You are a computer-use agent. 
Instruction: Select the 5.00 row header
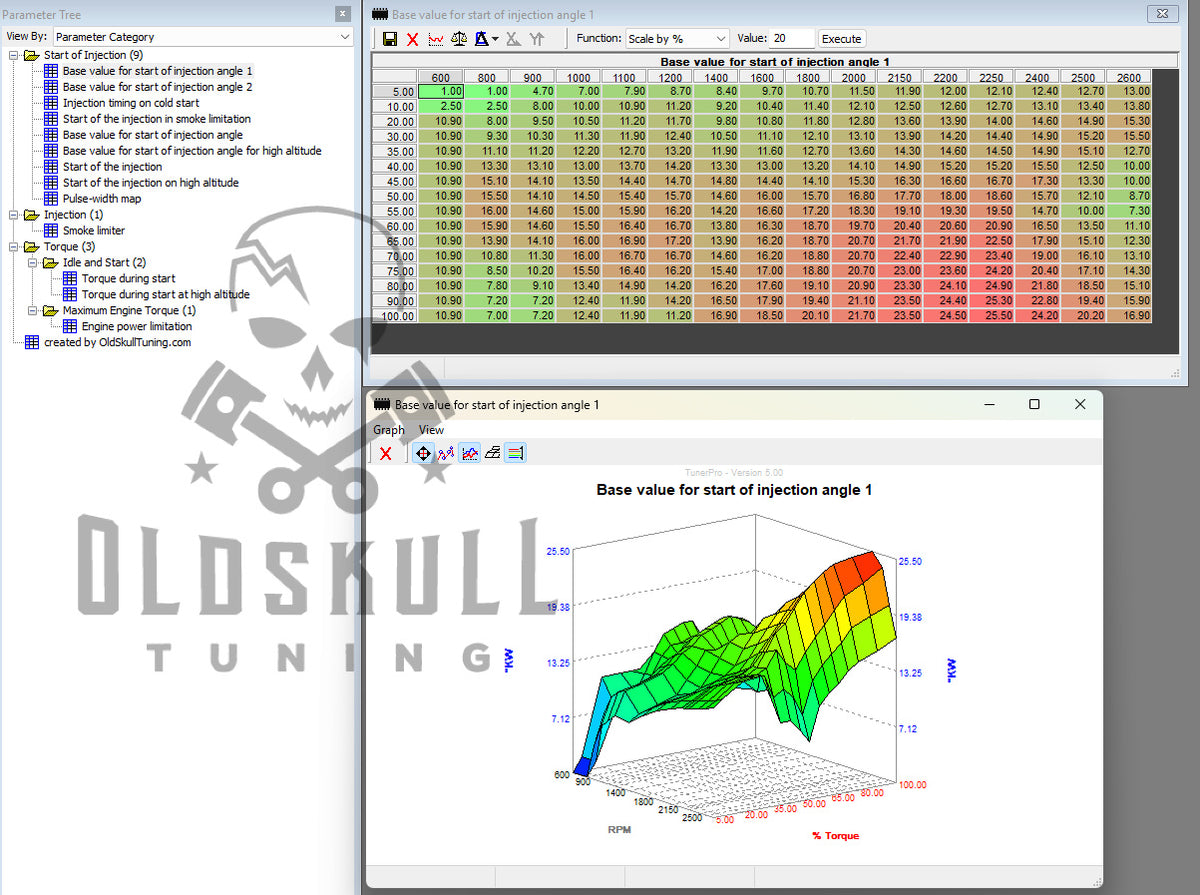point(394,91)
